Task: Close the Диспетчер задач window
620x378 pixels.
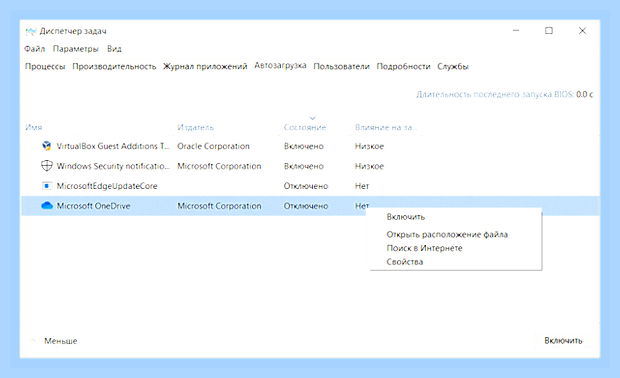Action: point(582,30)
